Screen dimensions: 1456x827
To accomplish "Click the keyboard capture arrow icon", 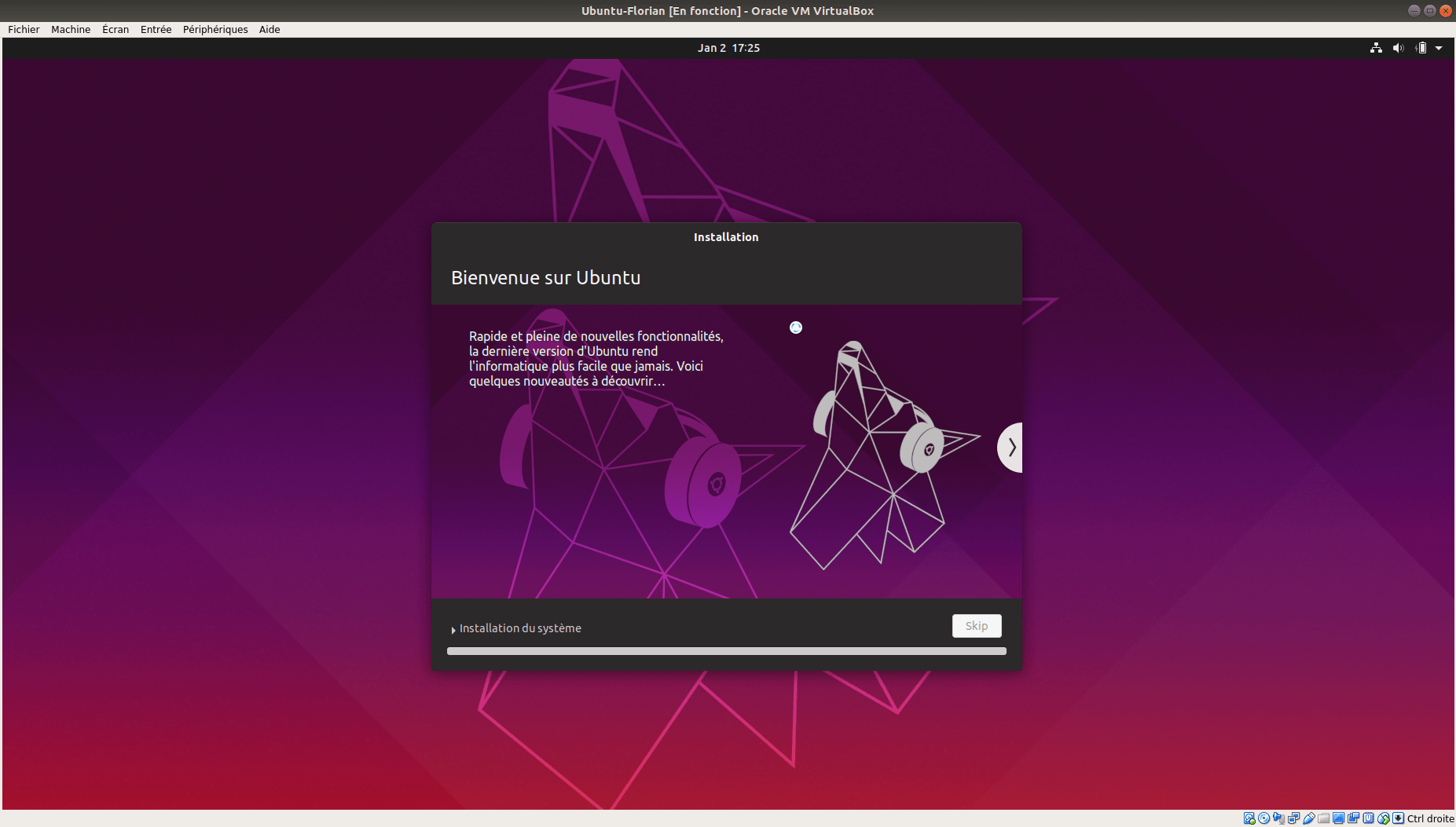I will click(x=1399, y=818).
